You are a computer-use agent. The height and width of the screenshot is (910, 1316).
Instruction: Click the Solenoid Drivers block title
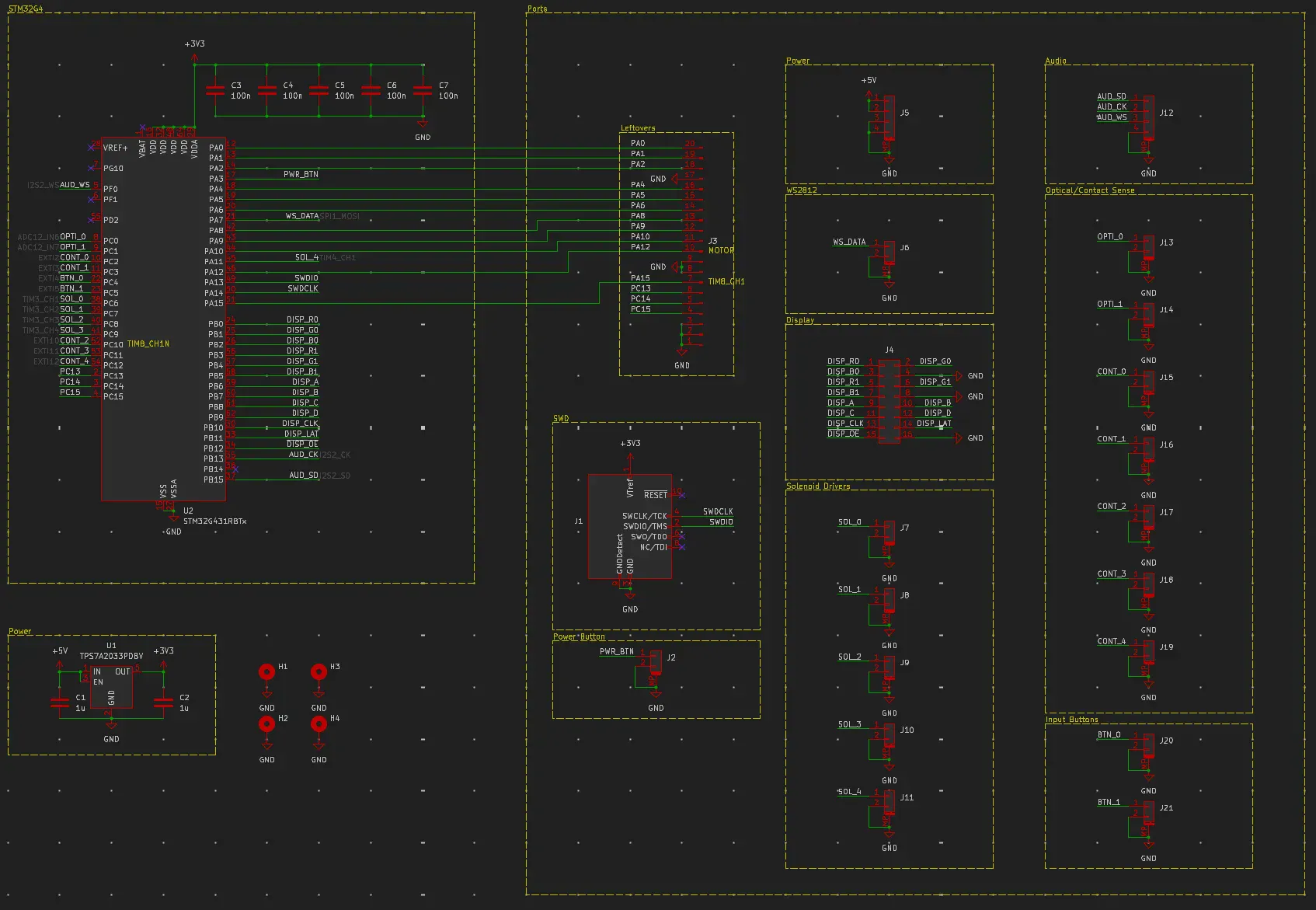tap(818, 486)
